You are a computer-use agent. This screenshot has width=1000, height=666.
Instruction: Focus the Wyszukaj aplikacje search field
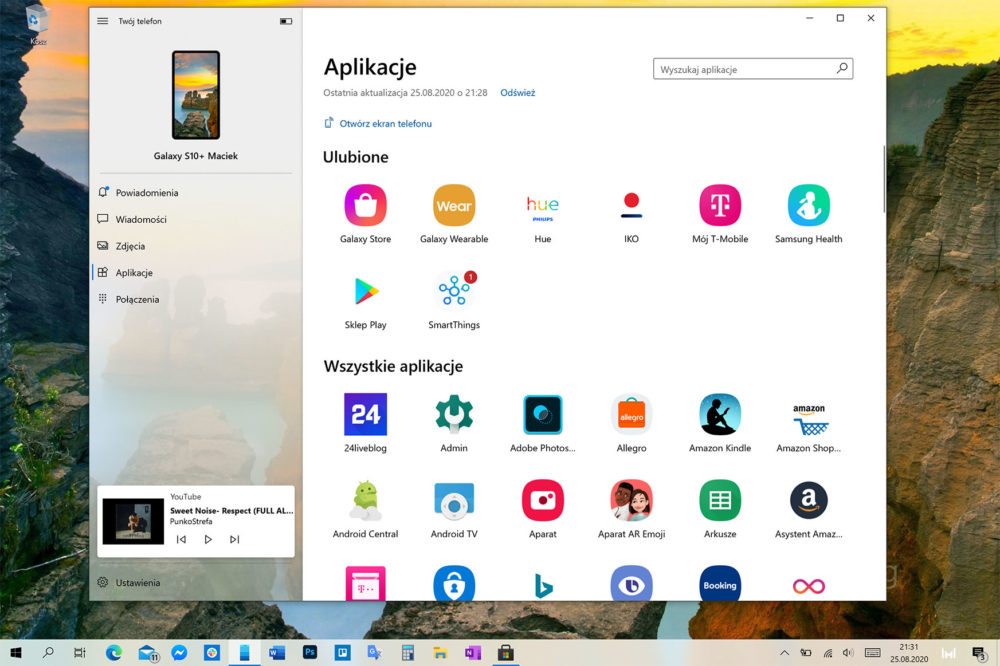coord(753,69)
